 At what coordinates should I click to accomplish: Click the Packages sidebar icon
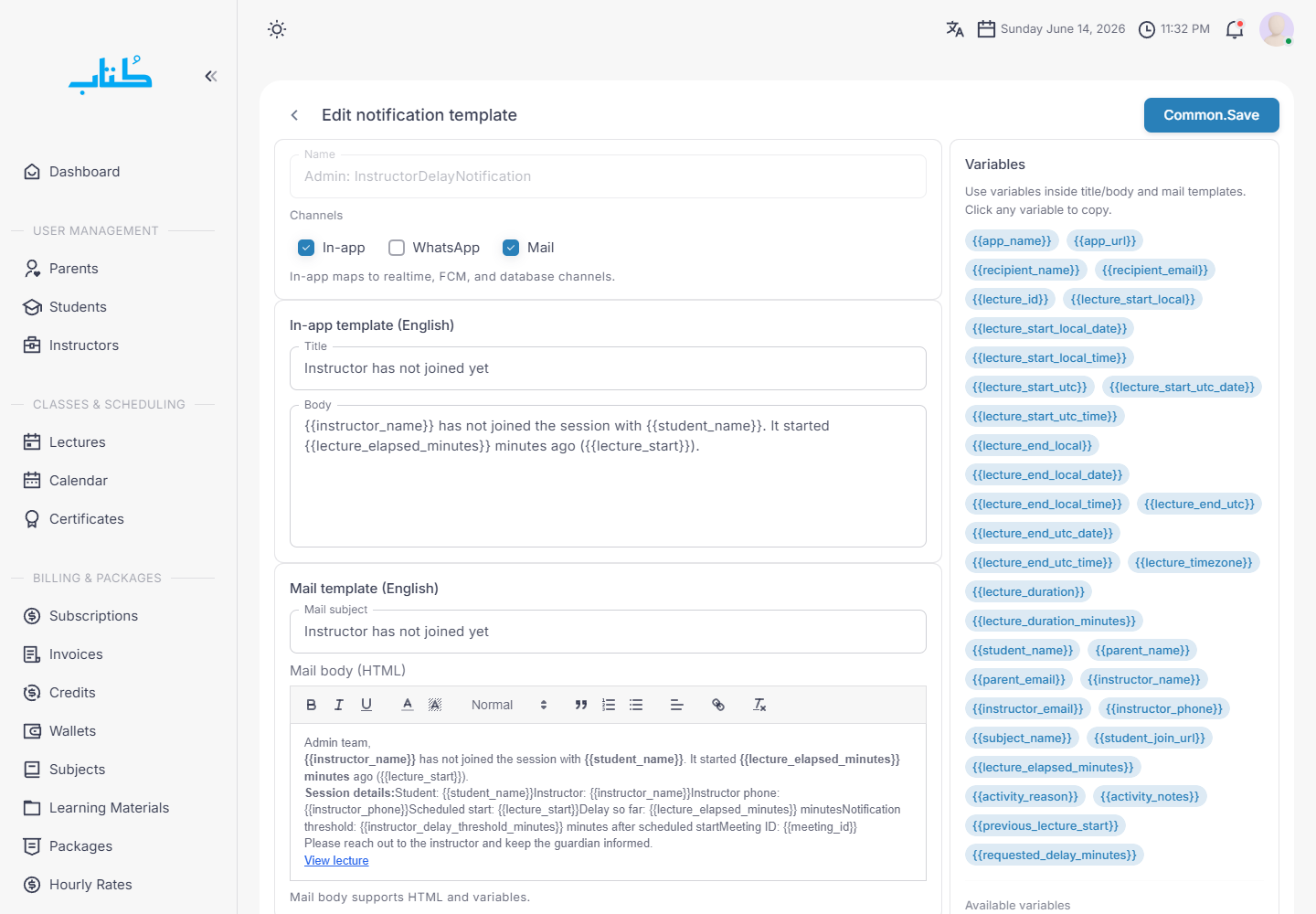[x=32, y=846]
